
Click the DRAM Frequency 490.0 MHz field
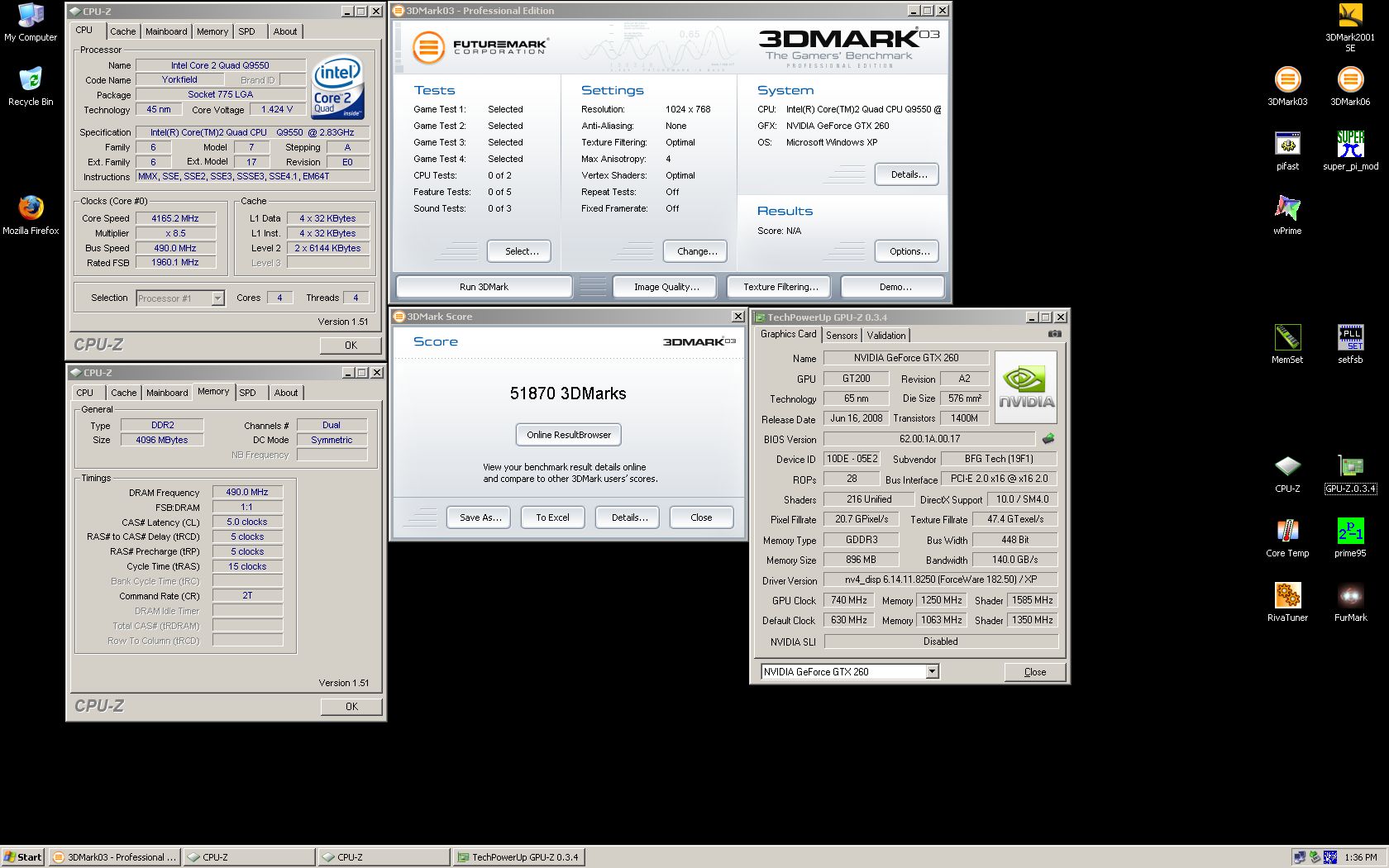pyautogui.click(x=247, y=492)
